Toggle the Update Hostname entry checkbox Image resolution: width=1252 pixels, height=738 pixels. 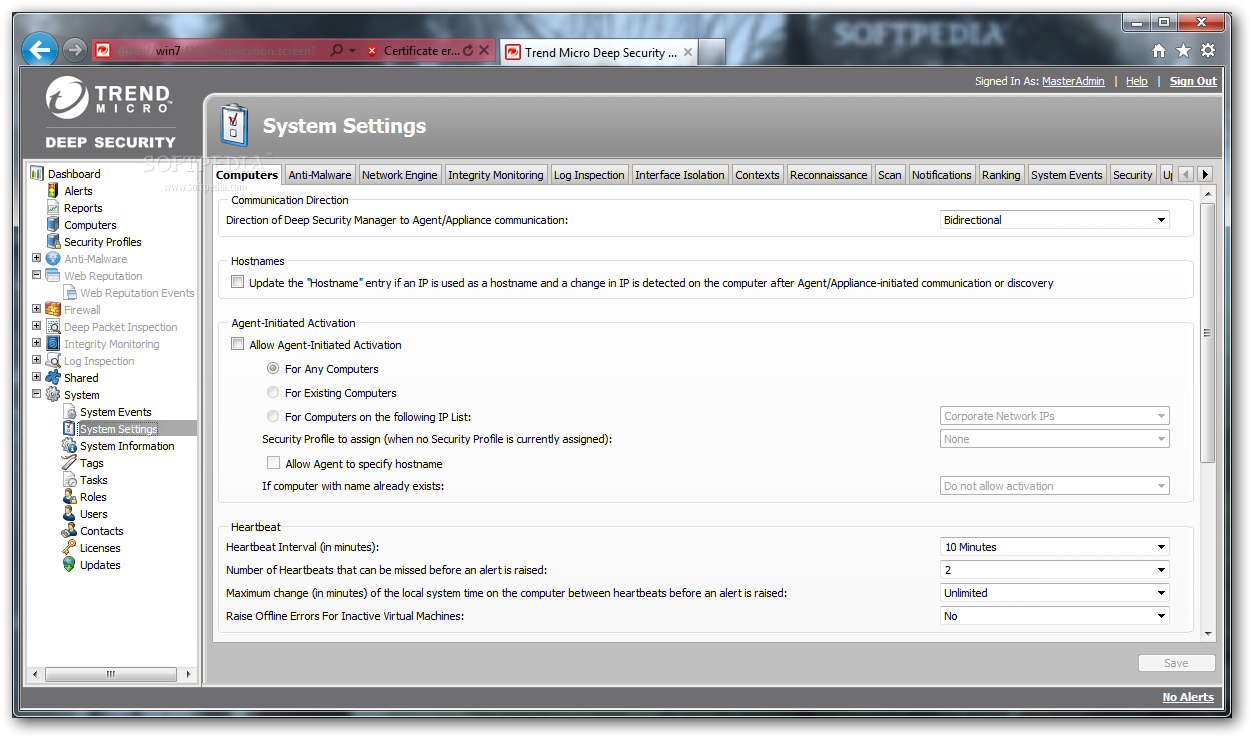coord(238,283)
